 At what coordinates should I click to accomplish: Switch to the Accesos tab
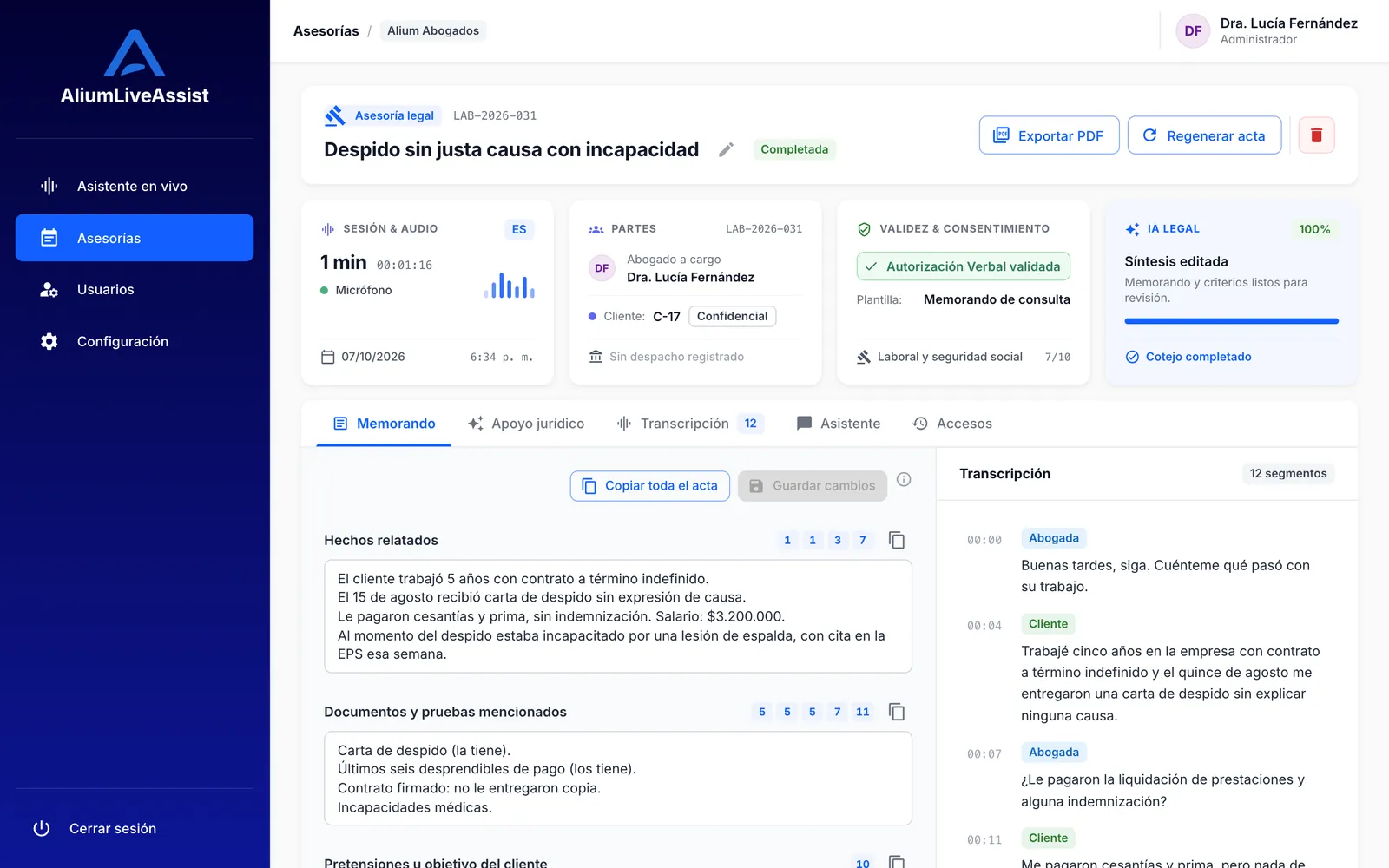pos(952,424)
